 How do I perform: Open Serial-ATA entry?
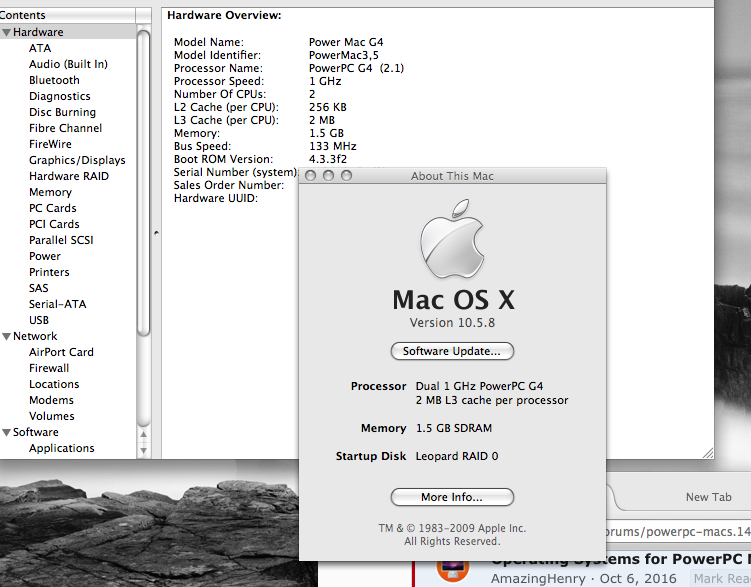57,304
